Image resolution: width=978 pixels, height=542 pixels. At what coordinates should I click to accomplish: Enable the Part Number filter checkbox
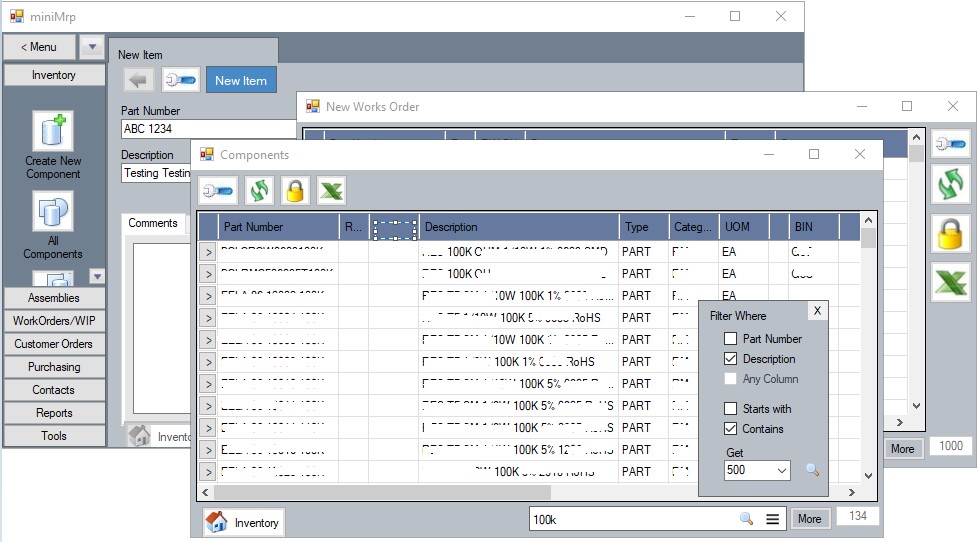(x=732, y=339)
